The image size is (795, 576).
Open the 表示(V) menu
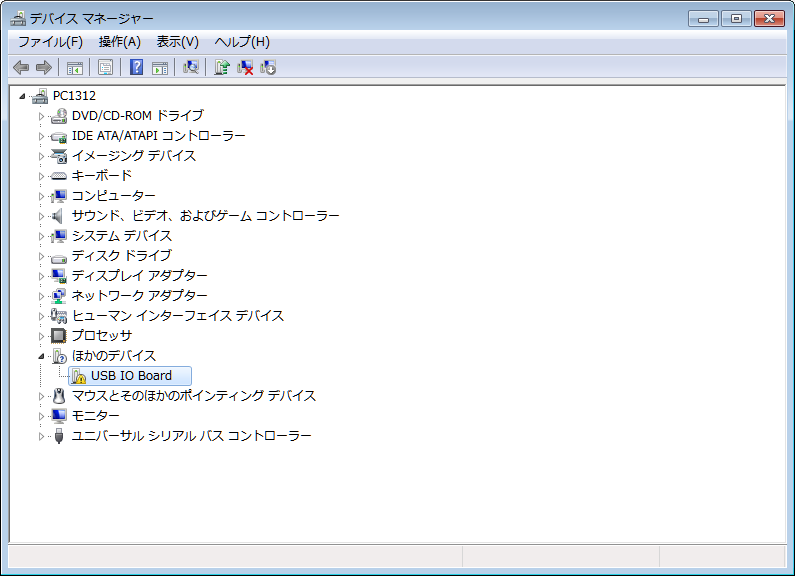(177, 42)
